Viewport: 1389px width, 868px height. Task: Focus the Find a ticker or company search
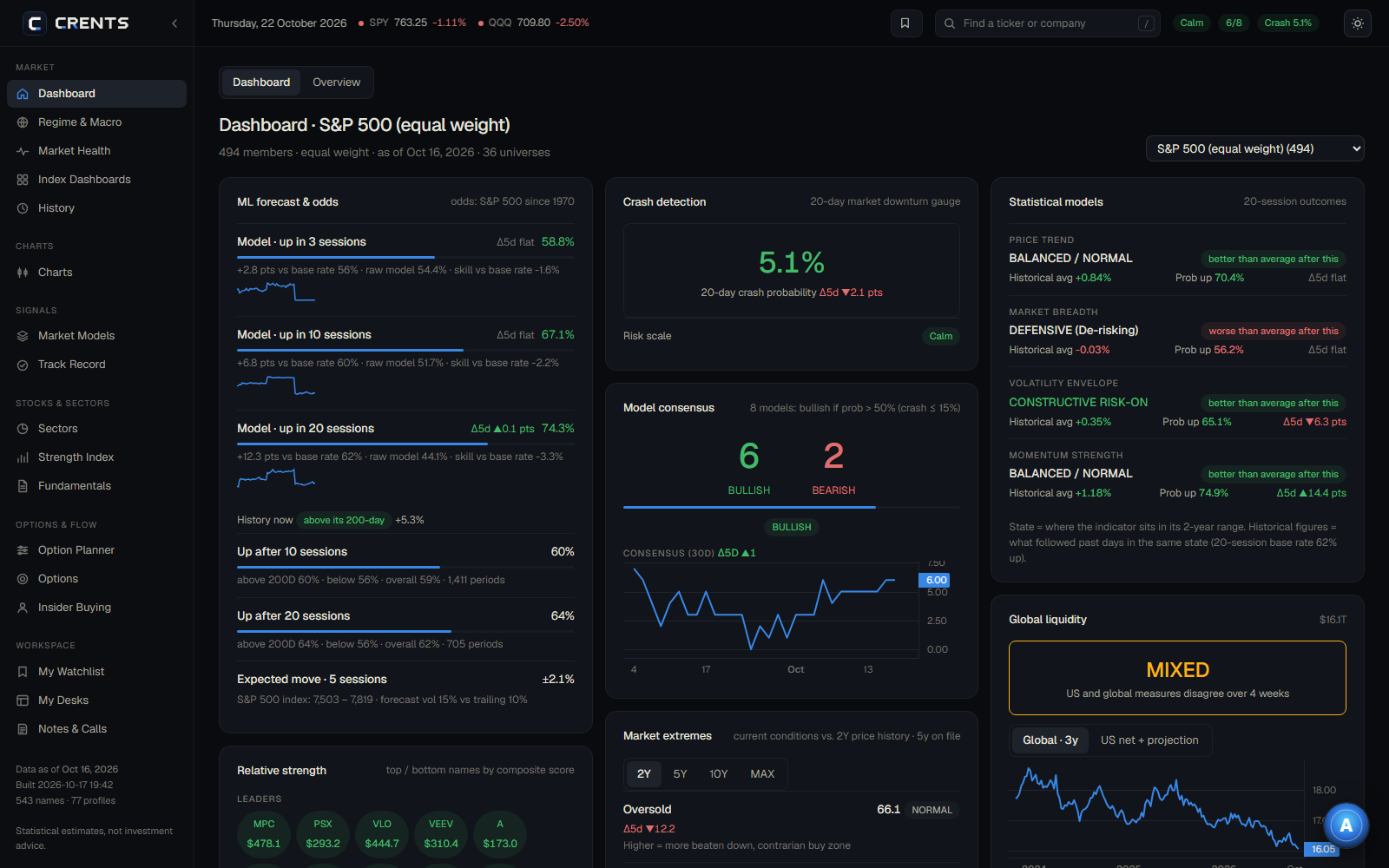tap(1047, 23)
